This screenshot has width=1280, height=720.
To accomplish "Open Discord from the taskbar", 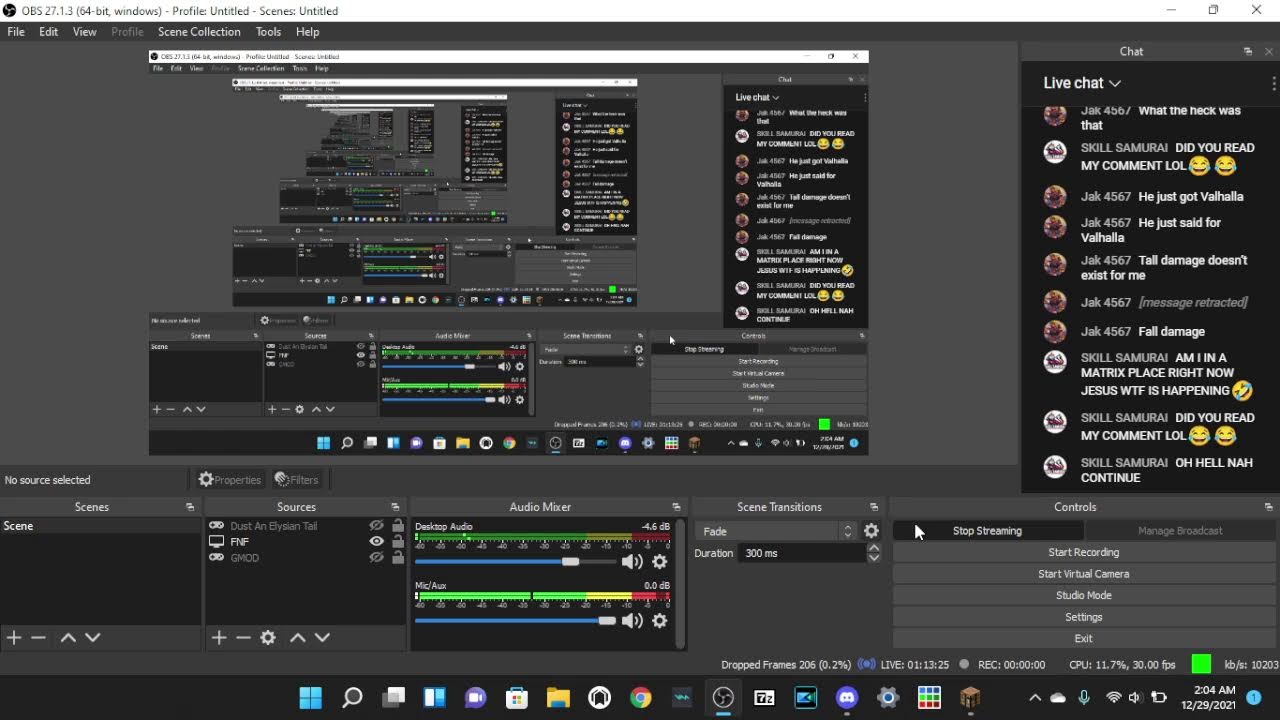I will [847, 697].
